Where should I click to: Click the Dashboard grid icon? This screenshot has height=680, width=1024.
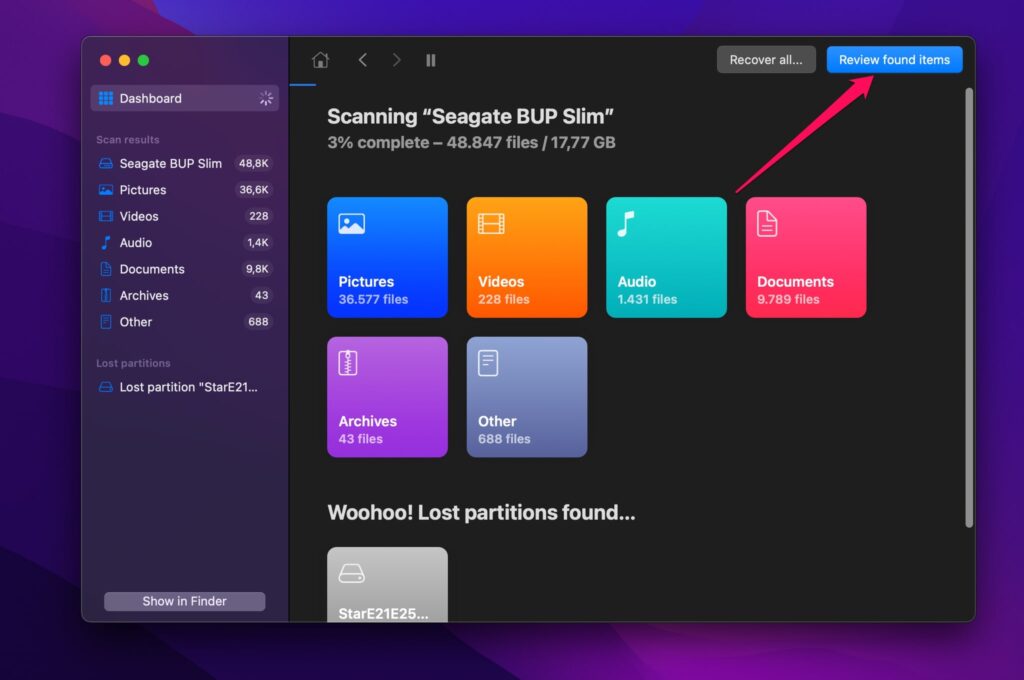point(106,98)
